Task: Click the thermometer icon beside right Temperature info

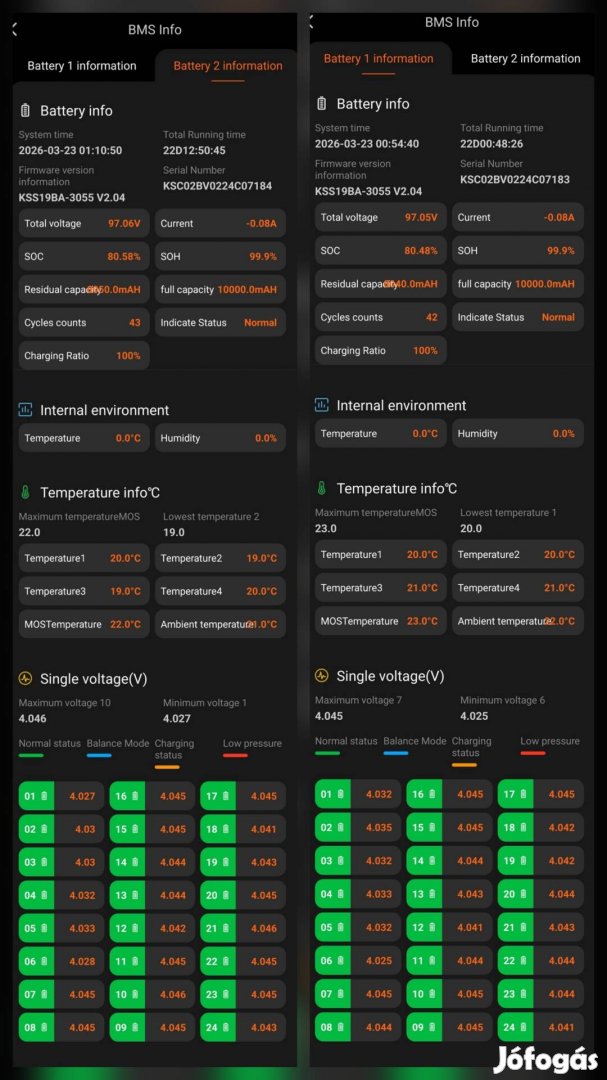Action: (x=321, y=489)
